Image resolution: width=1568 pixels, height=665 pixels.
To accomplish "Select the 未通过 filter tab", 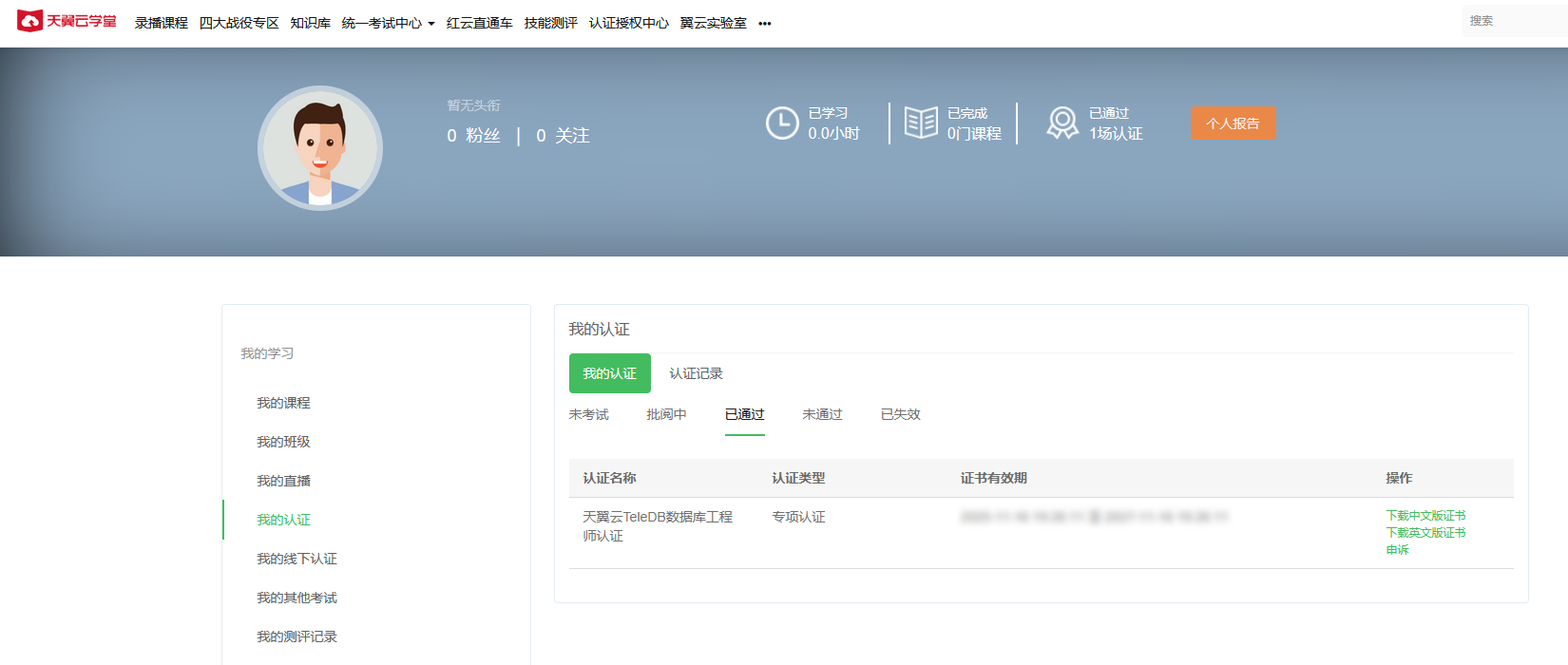I will click(823, 414).
